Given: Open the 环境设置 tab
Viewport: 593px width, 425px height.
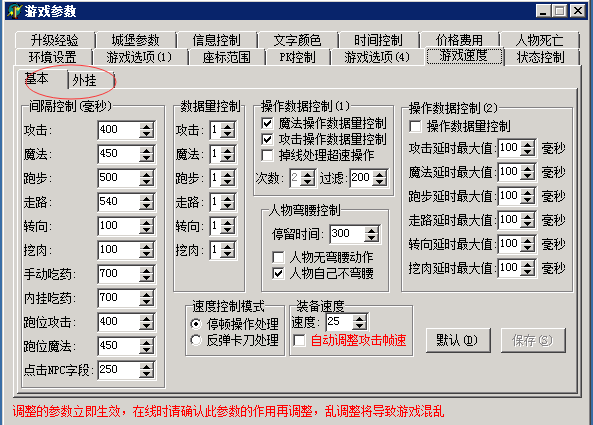Looking at the screenshot, I should (53, 57).
